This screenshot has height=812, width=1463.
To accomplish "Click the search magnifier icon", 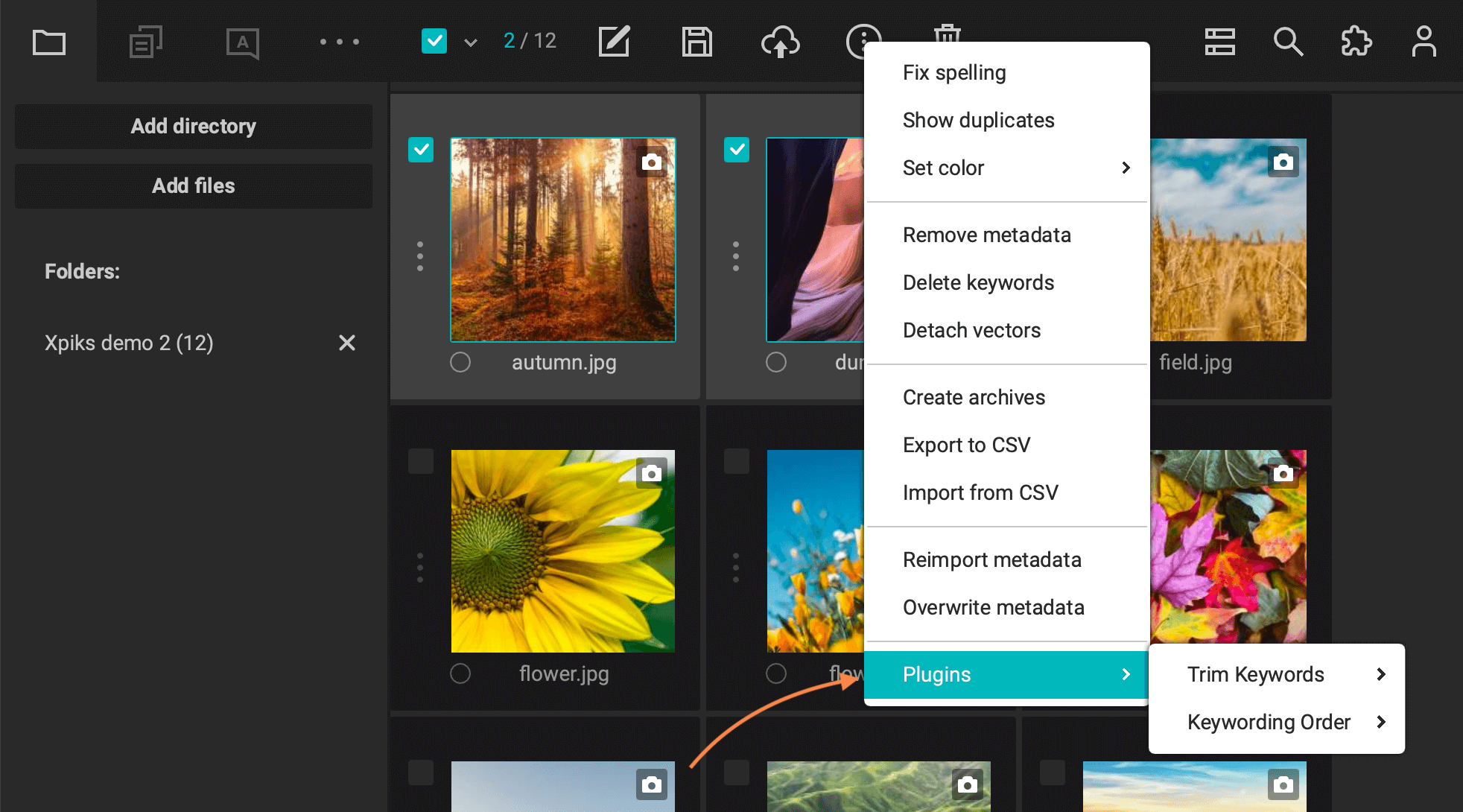I will (1287, 41).
